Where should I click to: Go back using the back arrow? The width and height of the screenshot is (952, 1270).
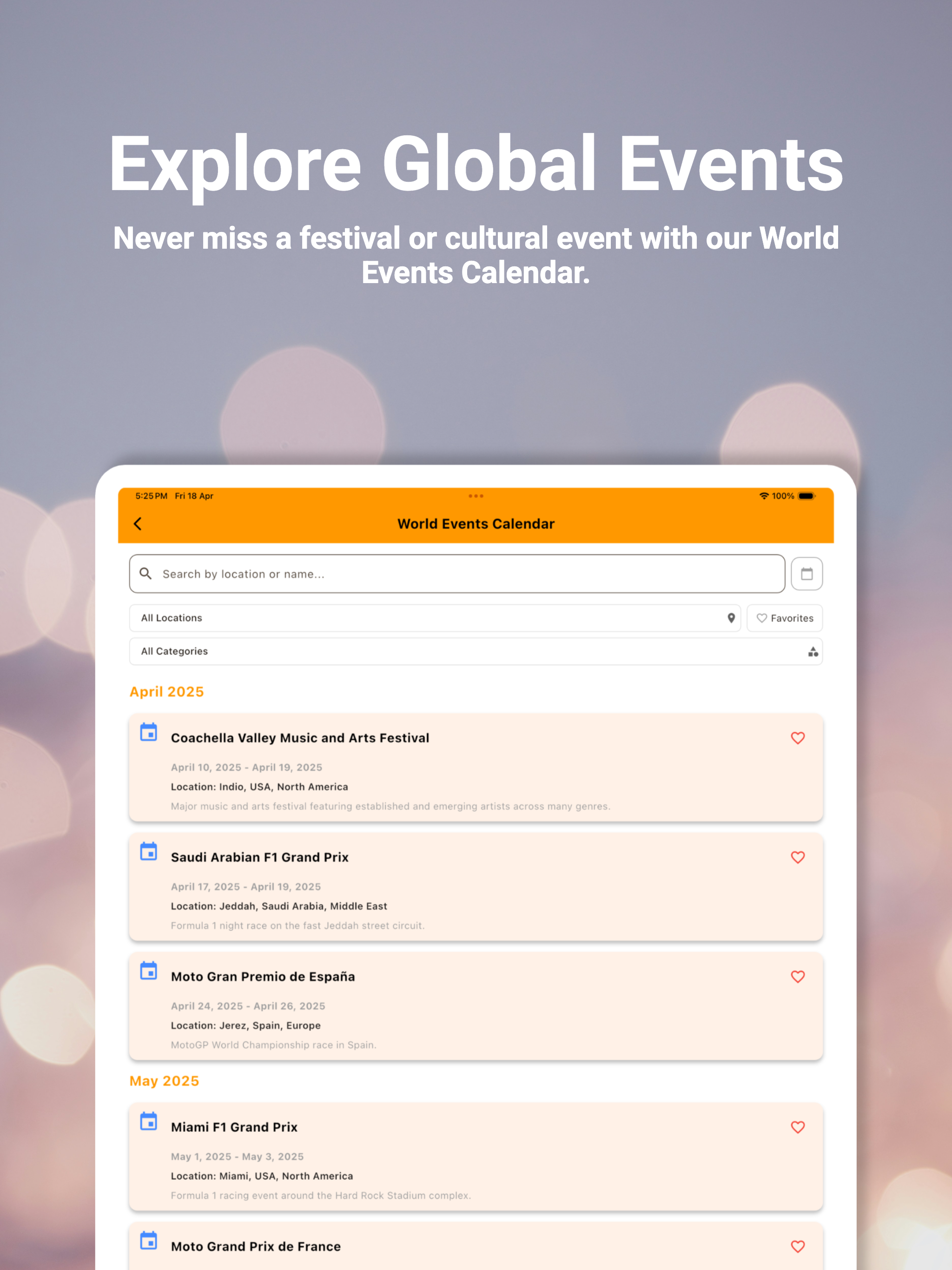[x=138, y=523]
